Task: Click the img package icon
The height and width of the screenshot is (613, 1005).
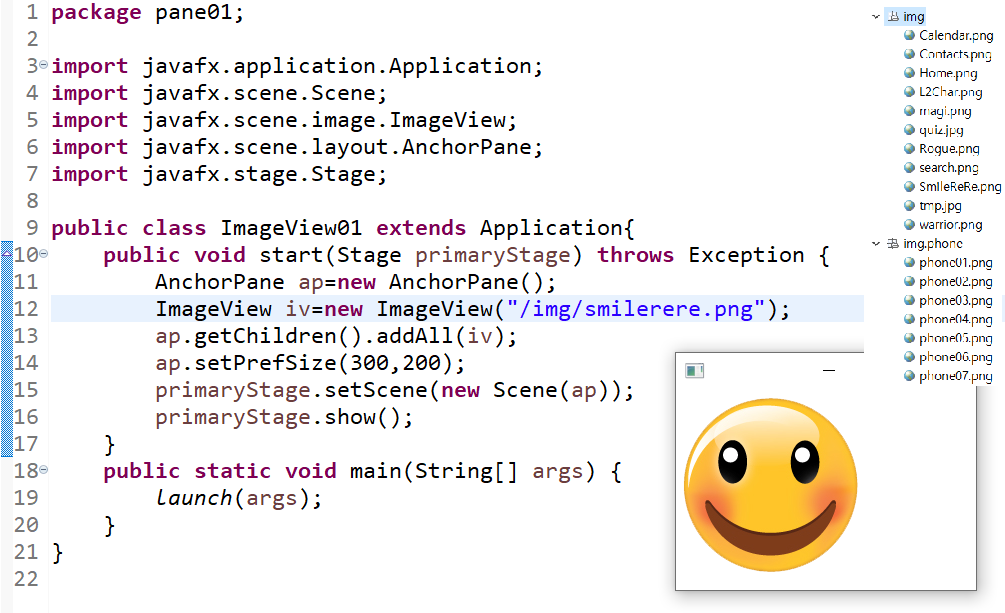Action: (893, 17)
